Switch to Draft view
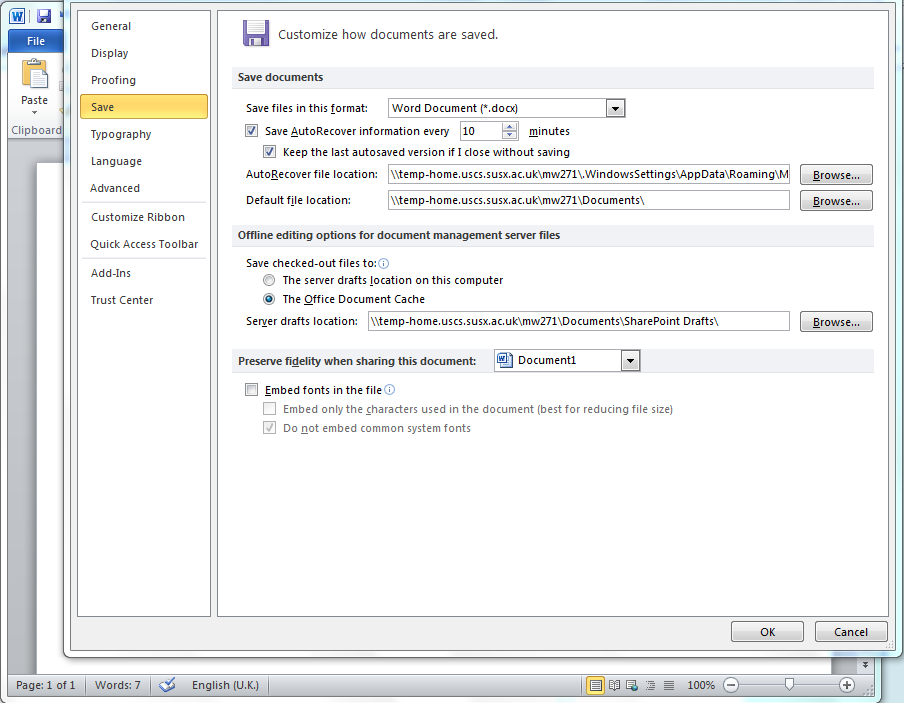 [x=669, y=685]
